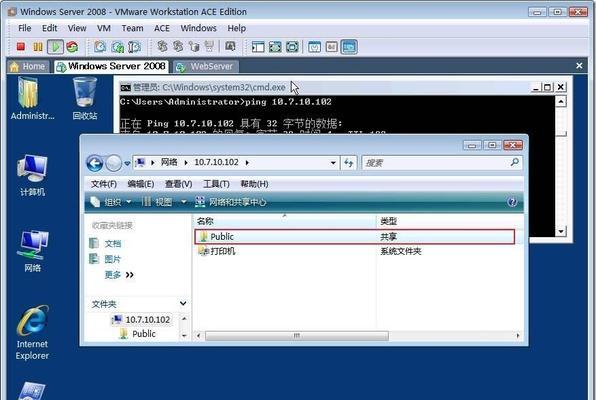Collapse the 文件夹 (Folders) pane chevron
596x400 pixels.
(x=183, y=303)
